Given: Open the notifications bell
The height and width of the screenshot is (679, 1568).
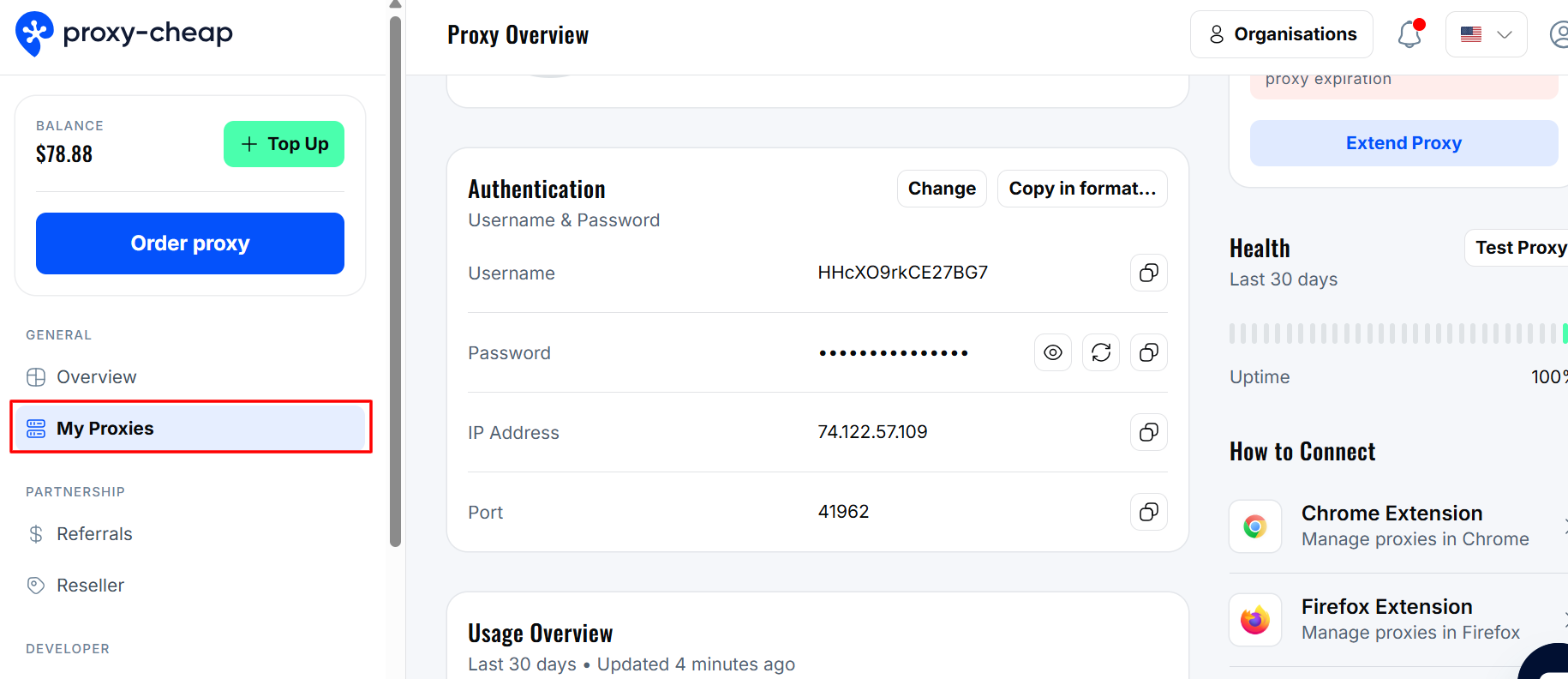Looking at the screenshot, I should (1410, 34).
